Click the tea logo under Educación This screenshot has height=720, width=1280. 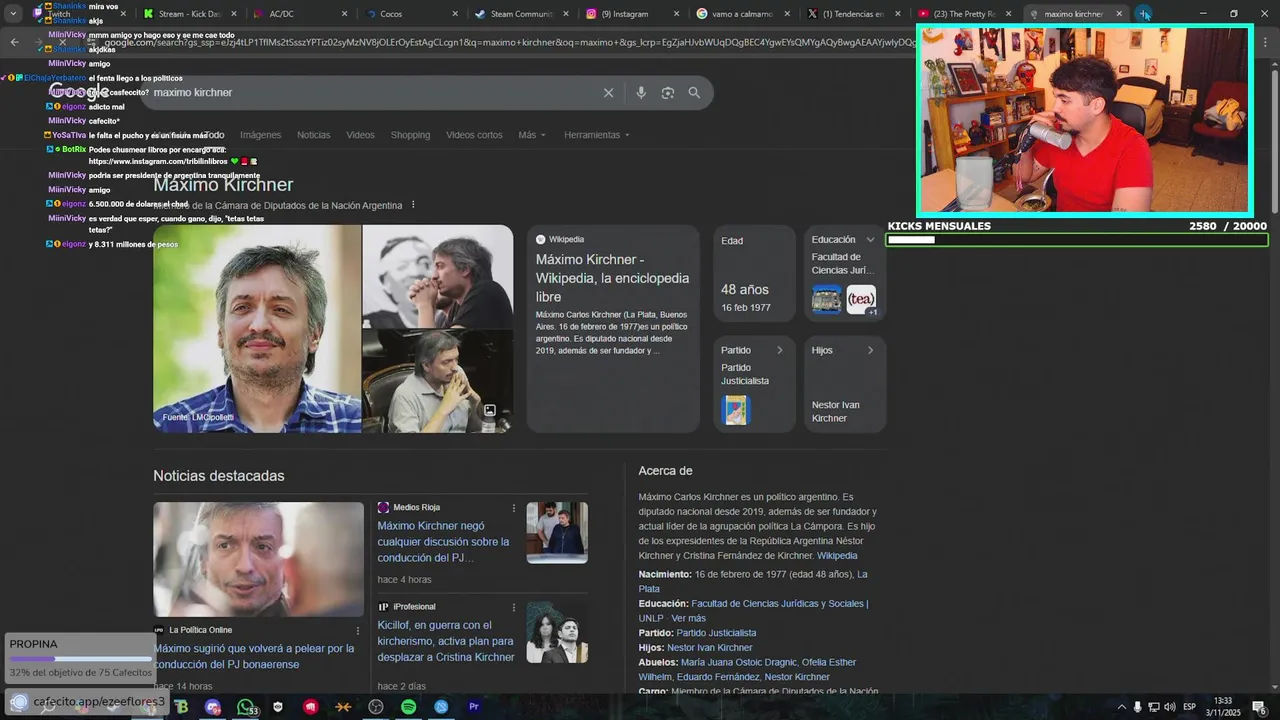[861, 299]
